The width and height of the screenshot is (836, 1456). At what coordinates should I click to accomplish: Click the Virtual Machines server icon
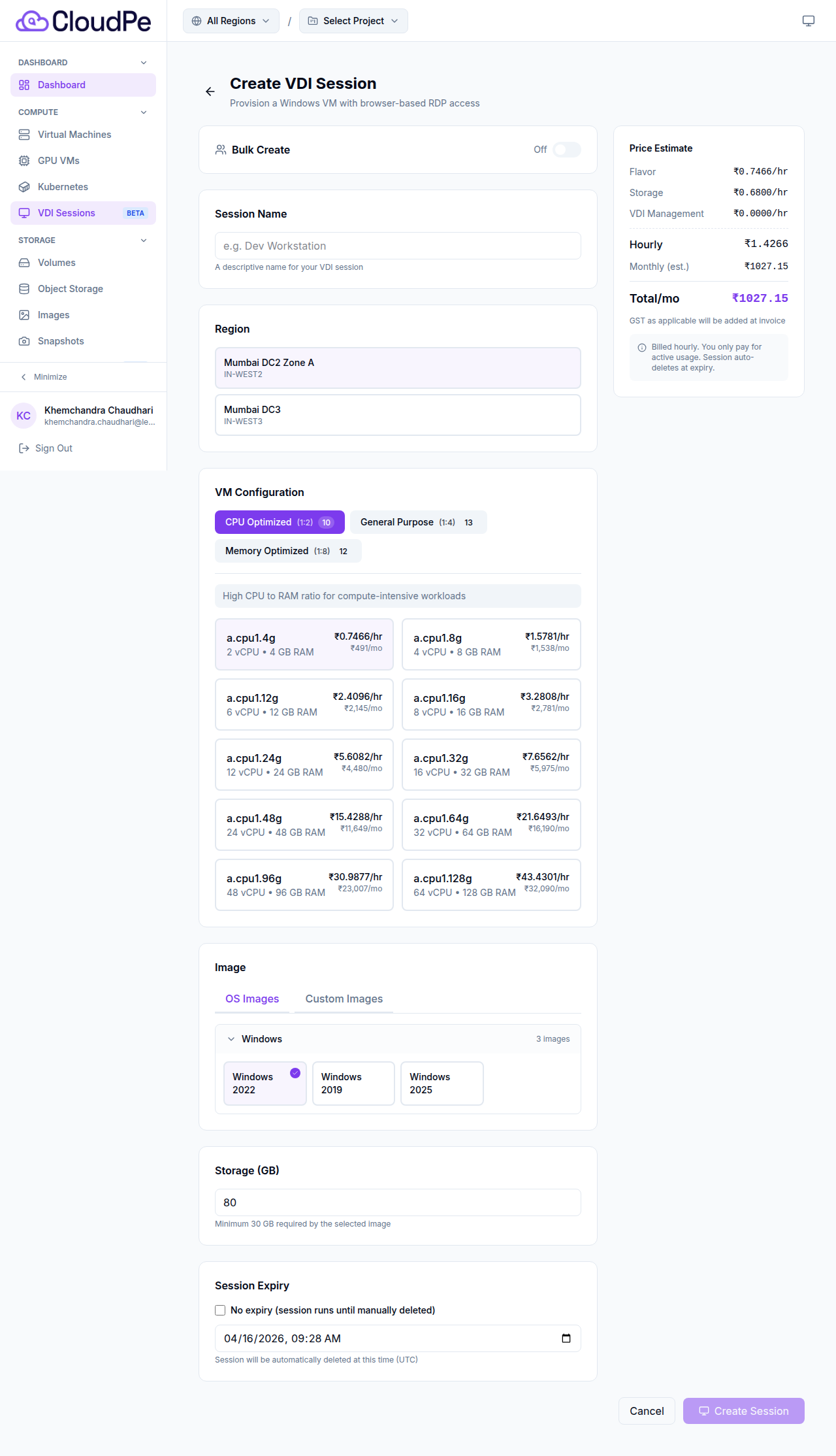click(24, 135)
